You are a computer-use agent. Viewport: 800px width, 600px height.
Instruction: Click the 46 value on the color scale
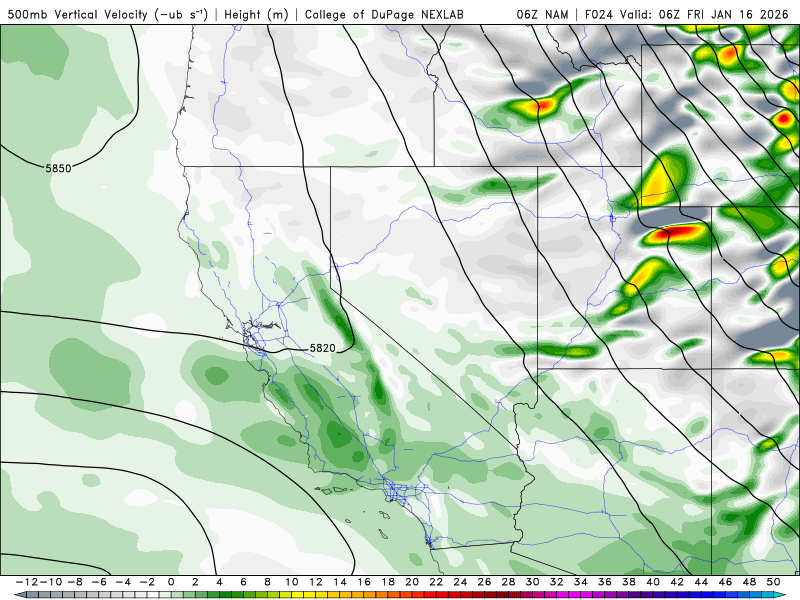[x=725, y=582]
